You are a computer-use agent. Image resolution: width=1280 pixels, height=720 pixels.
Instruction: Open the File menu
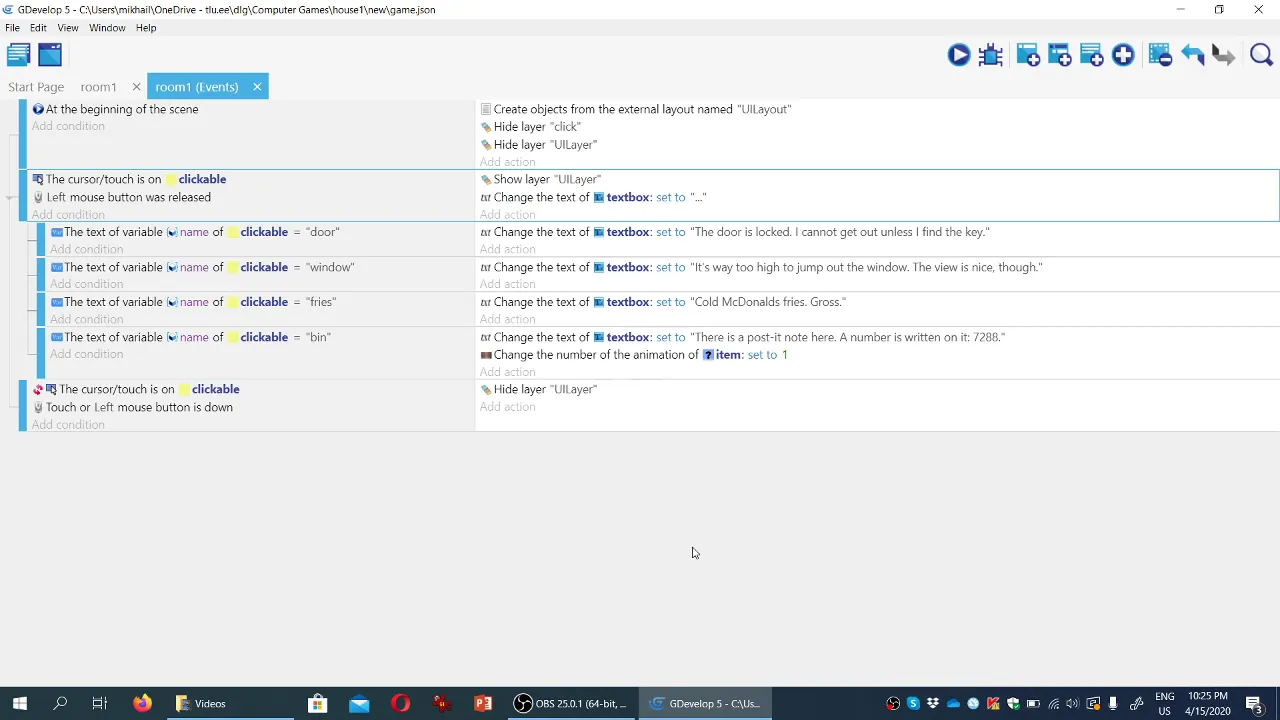(12, 28)
